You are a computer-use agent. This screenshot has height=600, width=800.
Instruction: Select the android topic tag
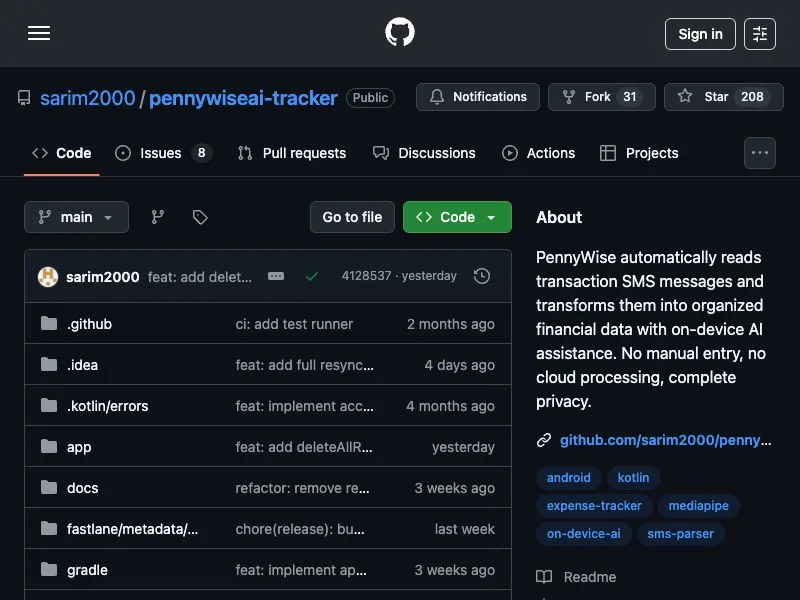568,478
